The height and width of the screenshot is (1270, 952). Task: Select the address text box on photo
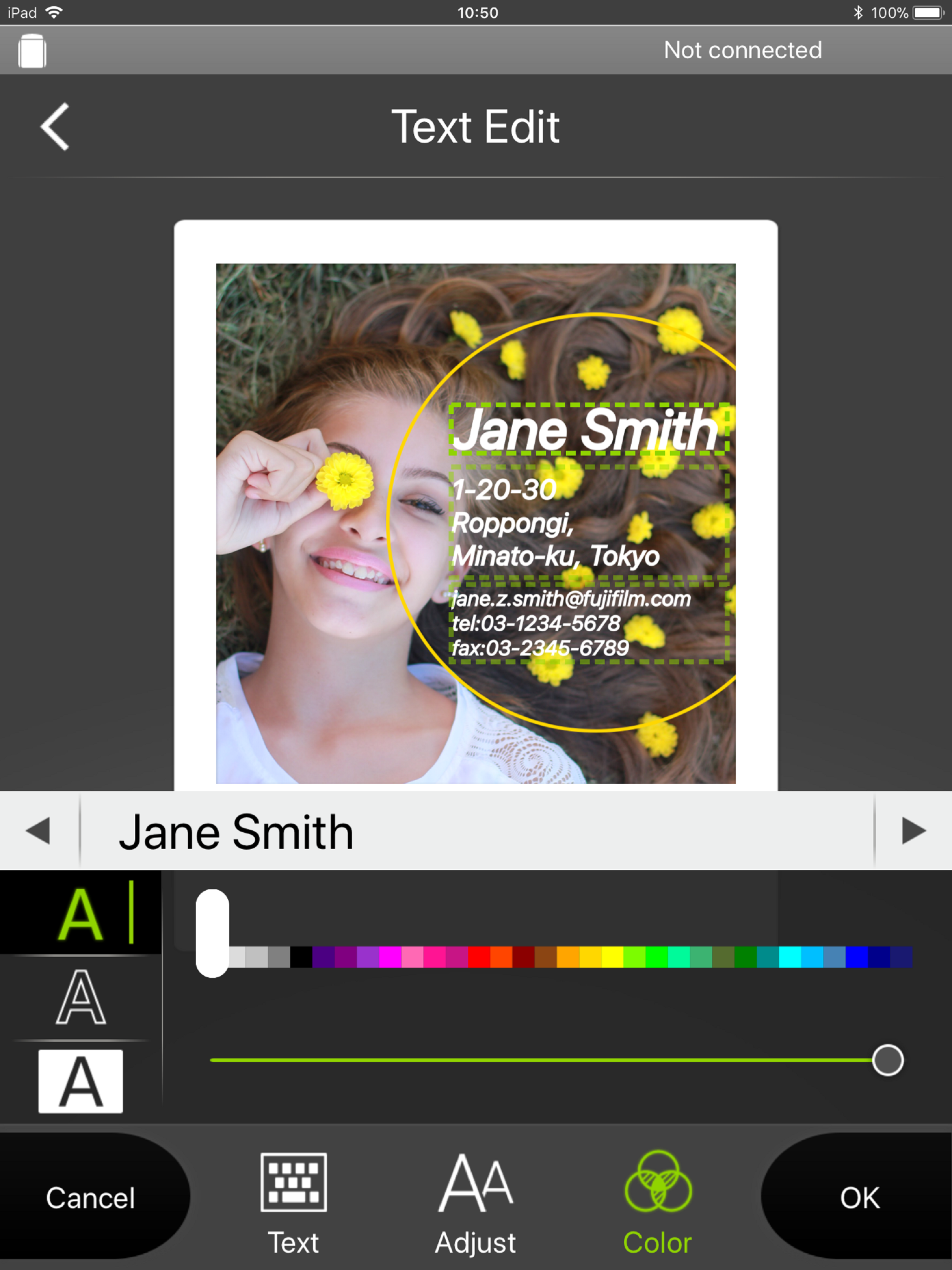(588, 522)
